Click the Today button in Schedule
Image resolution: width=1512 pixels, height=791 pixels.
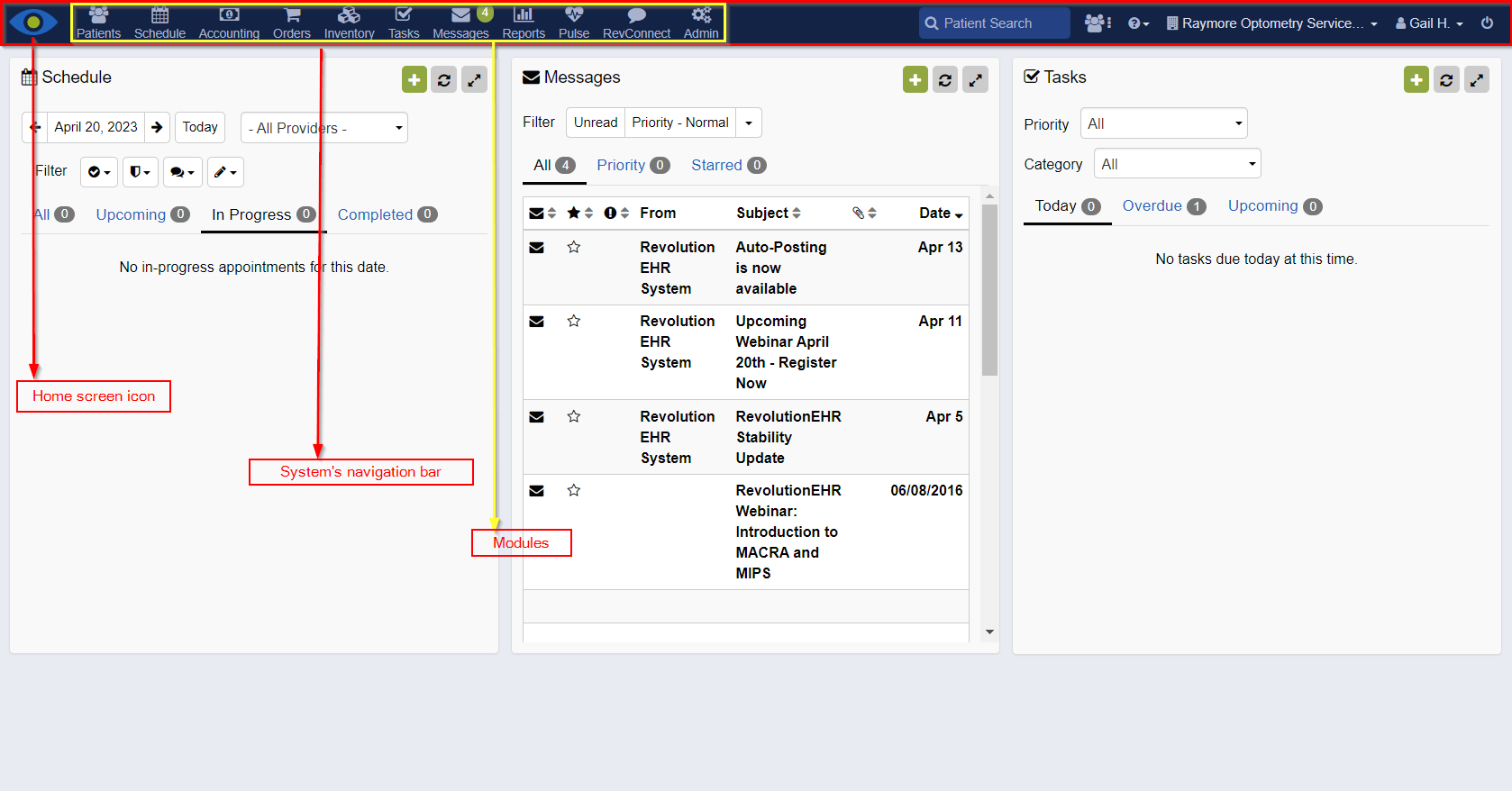click(x=200, y=127)
